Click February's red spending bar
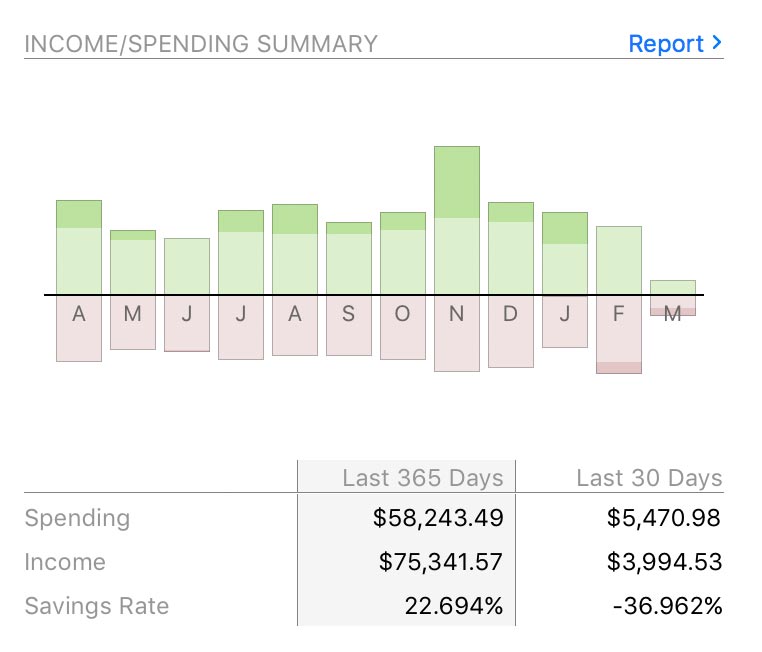The image size is (762, 652). click(x=619, y=335)
